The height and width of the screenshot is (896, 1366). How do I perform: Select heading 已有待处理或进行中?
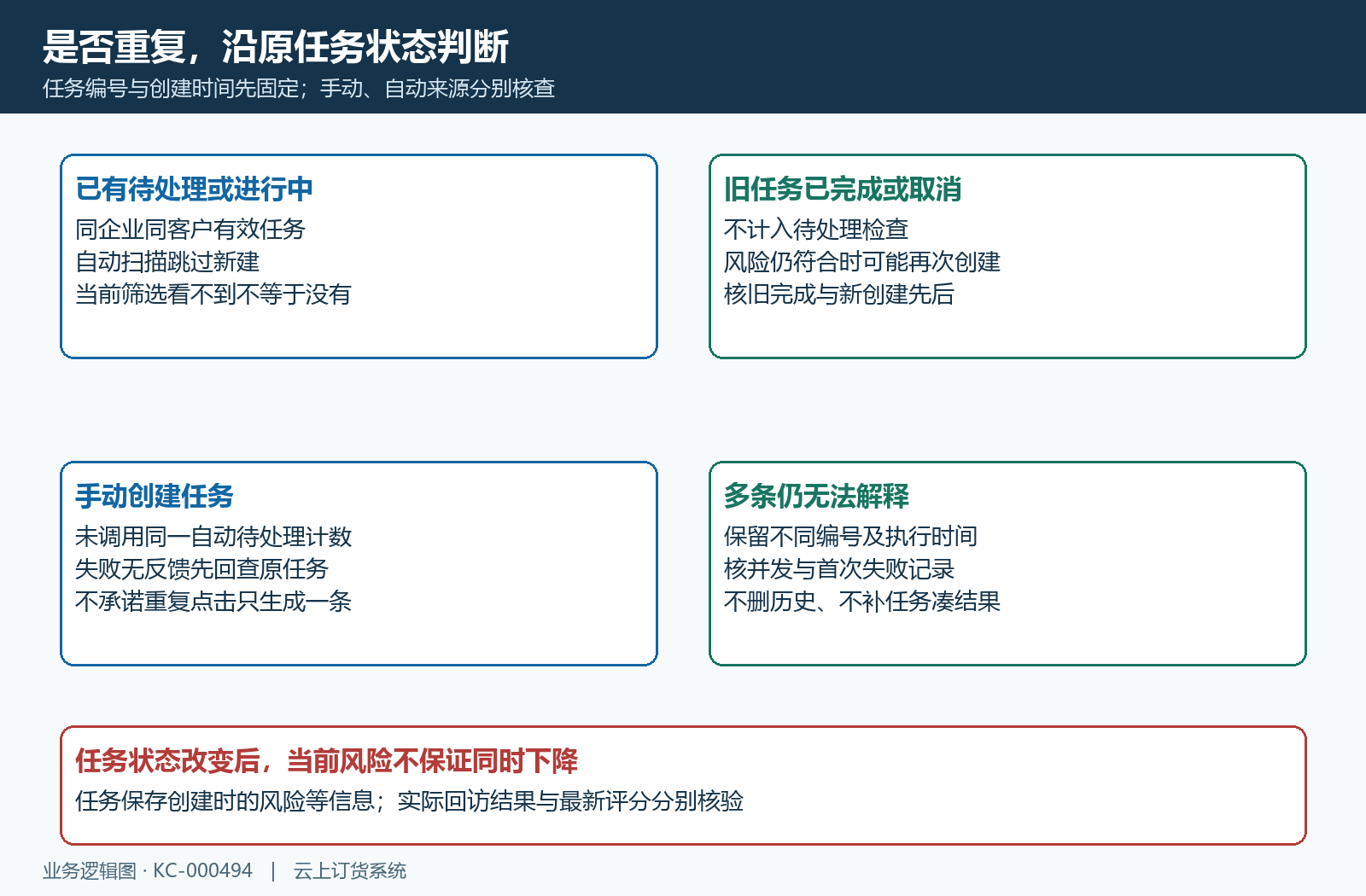194,189
